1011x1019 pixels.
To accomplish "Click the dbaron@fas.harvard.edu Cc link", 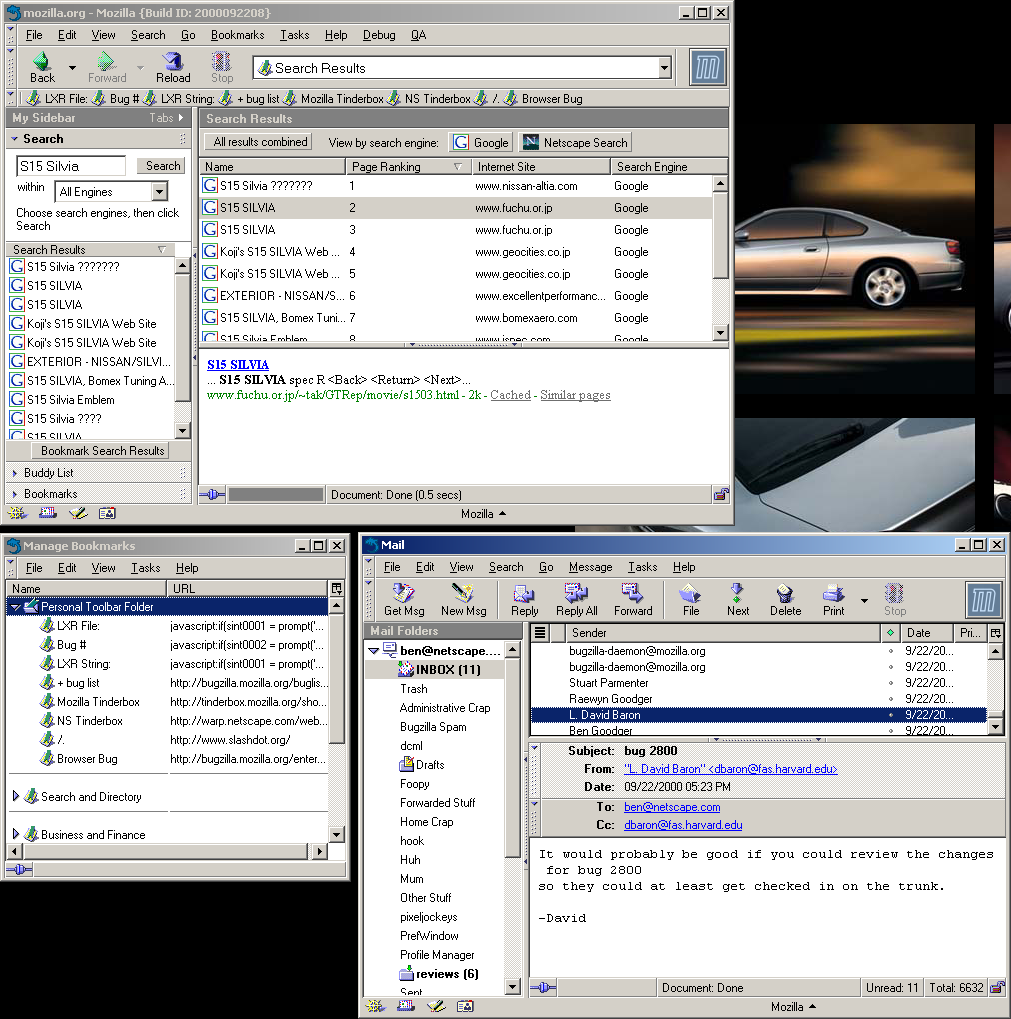I will pos(683,825).
